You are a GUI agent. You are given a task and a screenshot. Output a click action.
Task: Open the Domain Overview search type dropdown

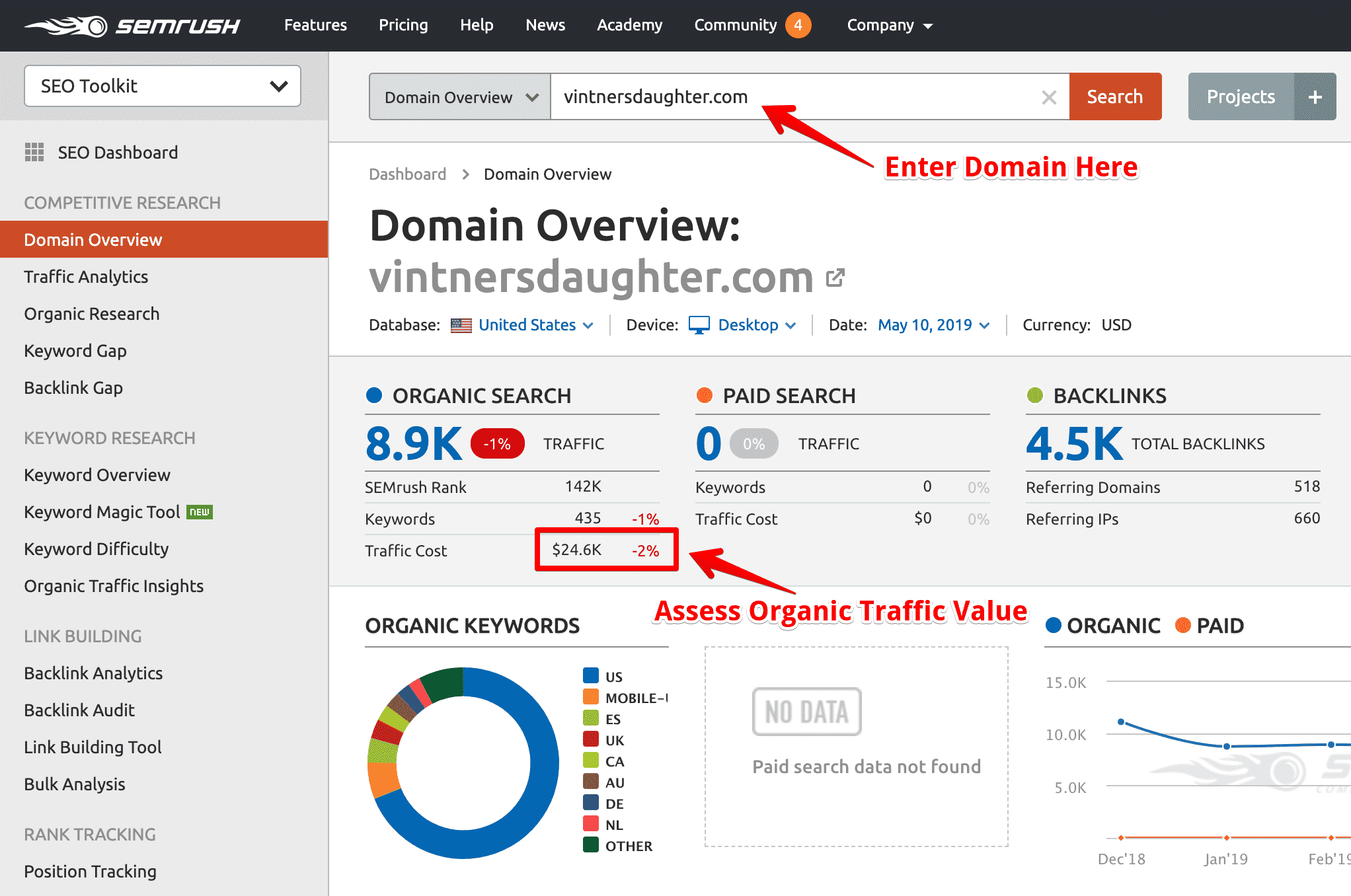click(x=460, y=97)
